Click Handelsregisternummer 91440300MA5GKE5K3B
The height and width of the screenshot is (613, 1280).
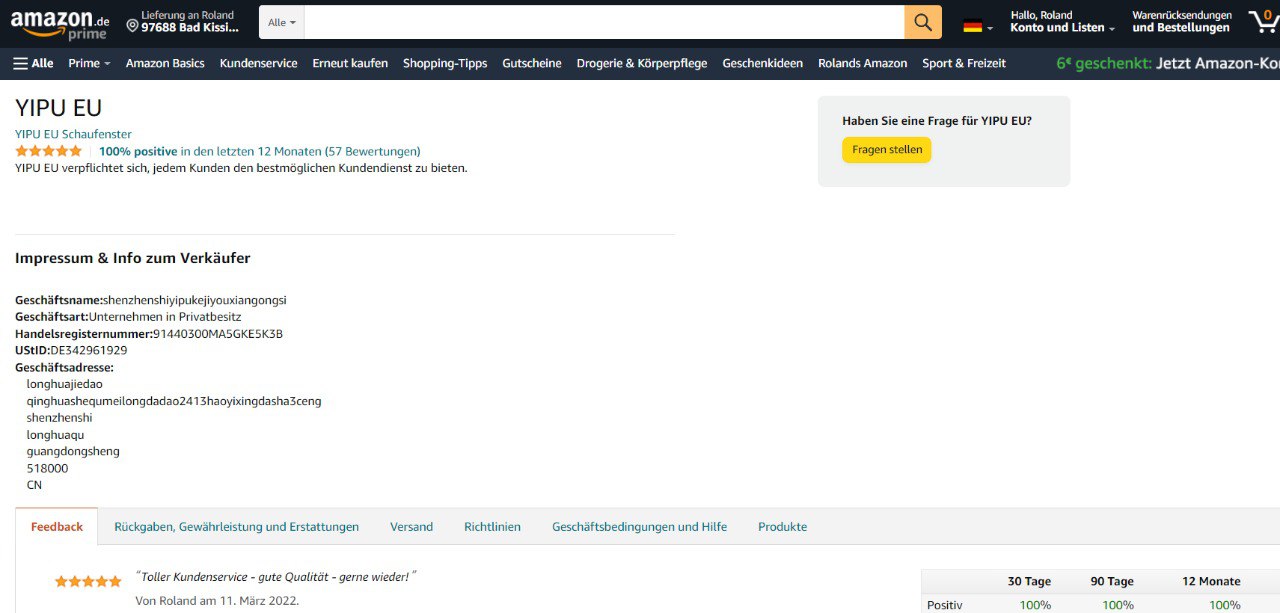click(149, 334)
